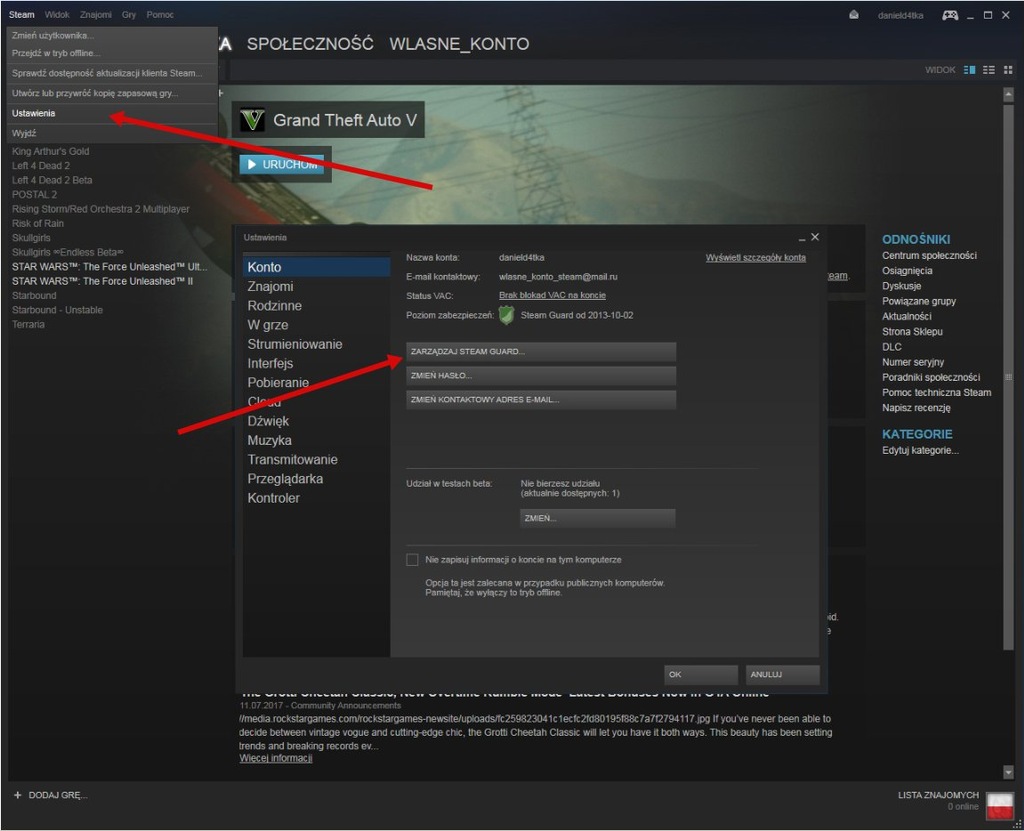The width and height of the screenshot is (1024, 831).
Task: Go to the WLASNE_KONTO navigation tab
Action: pos(459,44)
